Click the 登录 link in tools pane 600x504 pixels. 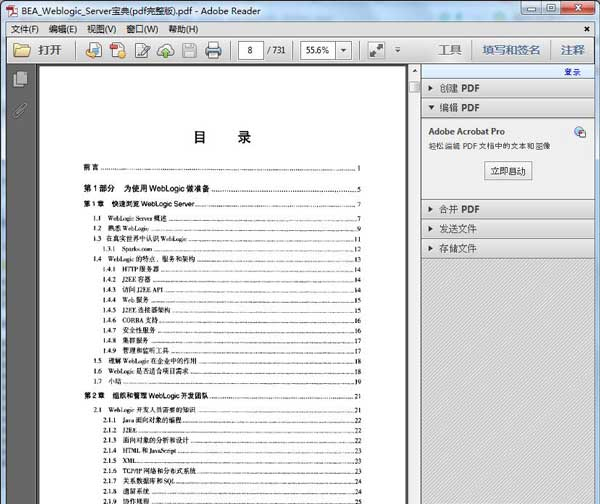(572, 72)
